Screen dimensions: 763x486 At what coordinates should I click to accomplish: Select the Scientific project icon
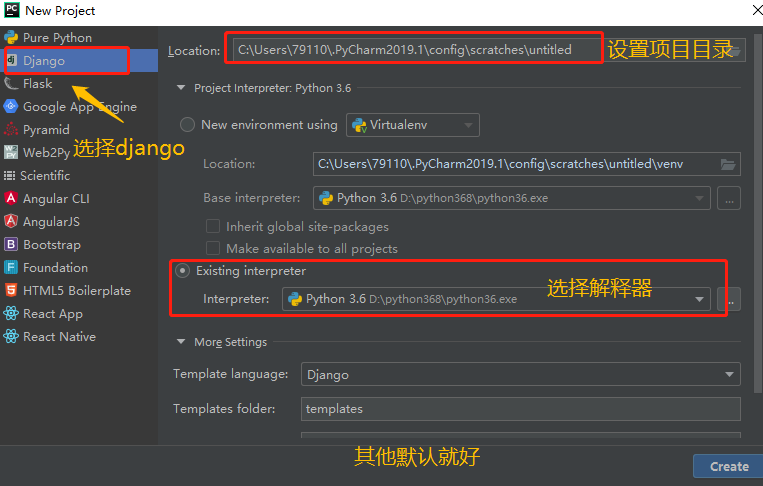(x=9, y=176)
